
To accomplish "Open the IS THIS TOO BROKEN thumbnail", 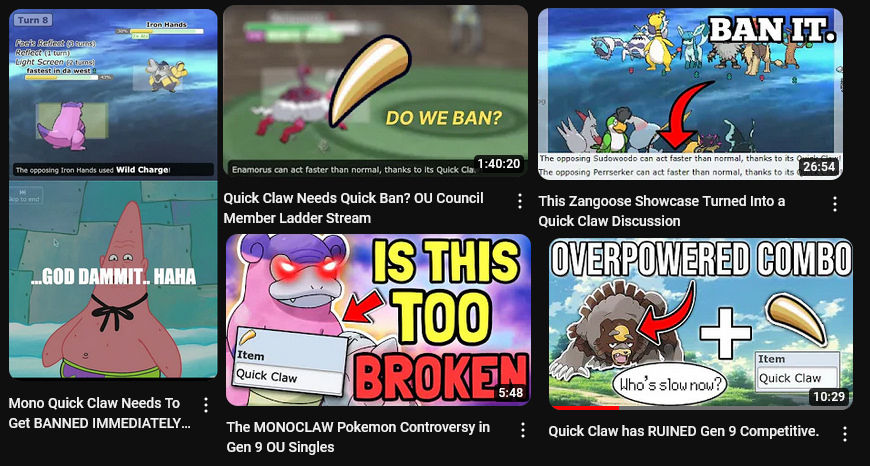I will (x=378, y=320).
